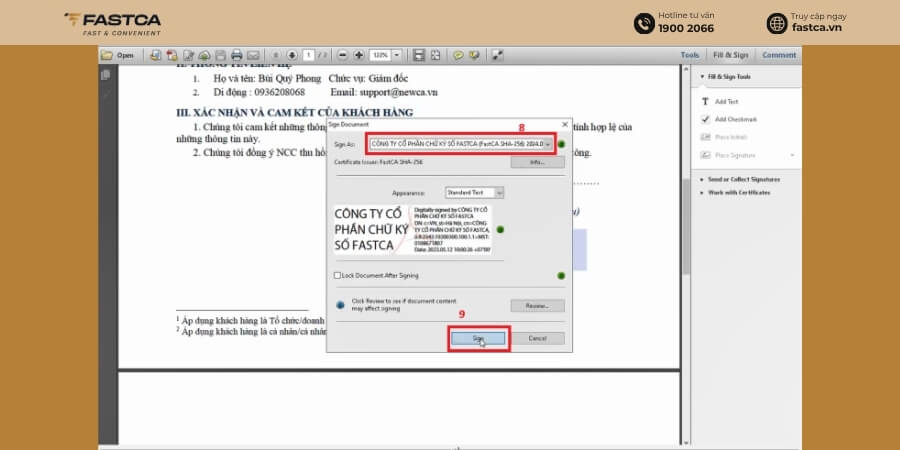900x450 pixels.
Task: Enable Lock Document After Signing checkbox
Action: (338, 276)
